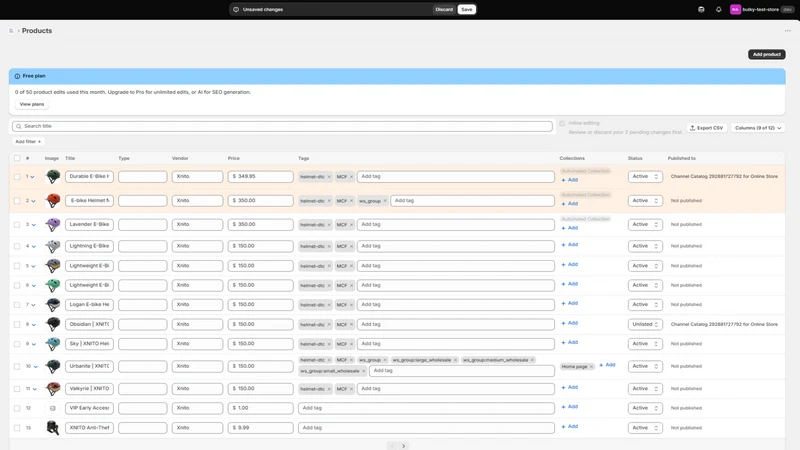The width and height of the screenshot is (800, 450).
Task: Click the store icon in top bar
Action: pos(701,9)
